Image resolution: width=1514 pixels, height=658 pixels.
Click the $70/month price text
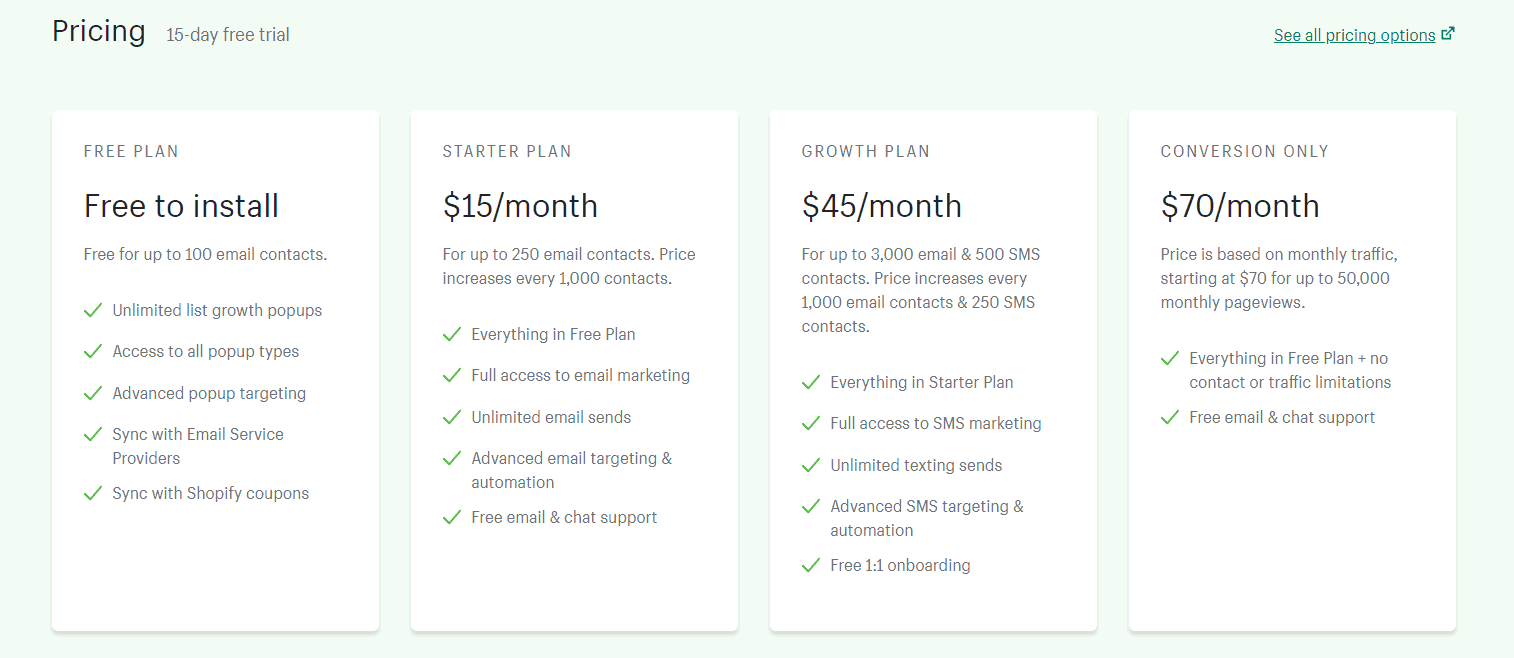pyautogui.click(x=1239, y=205)
